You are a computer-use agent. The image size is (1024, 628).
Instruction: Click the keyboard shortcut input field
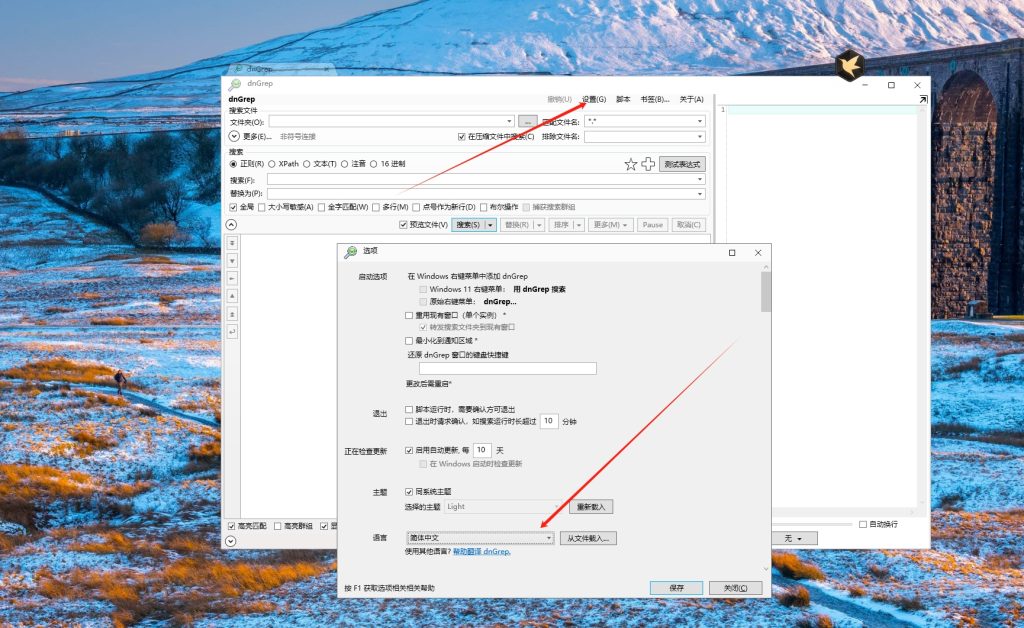500,368
